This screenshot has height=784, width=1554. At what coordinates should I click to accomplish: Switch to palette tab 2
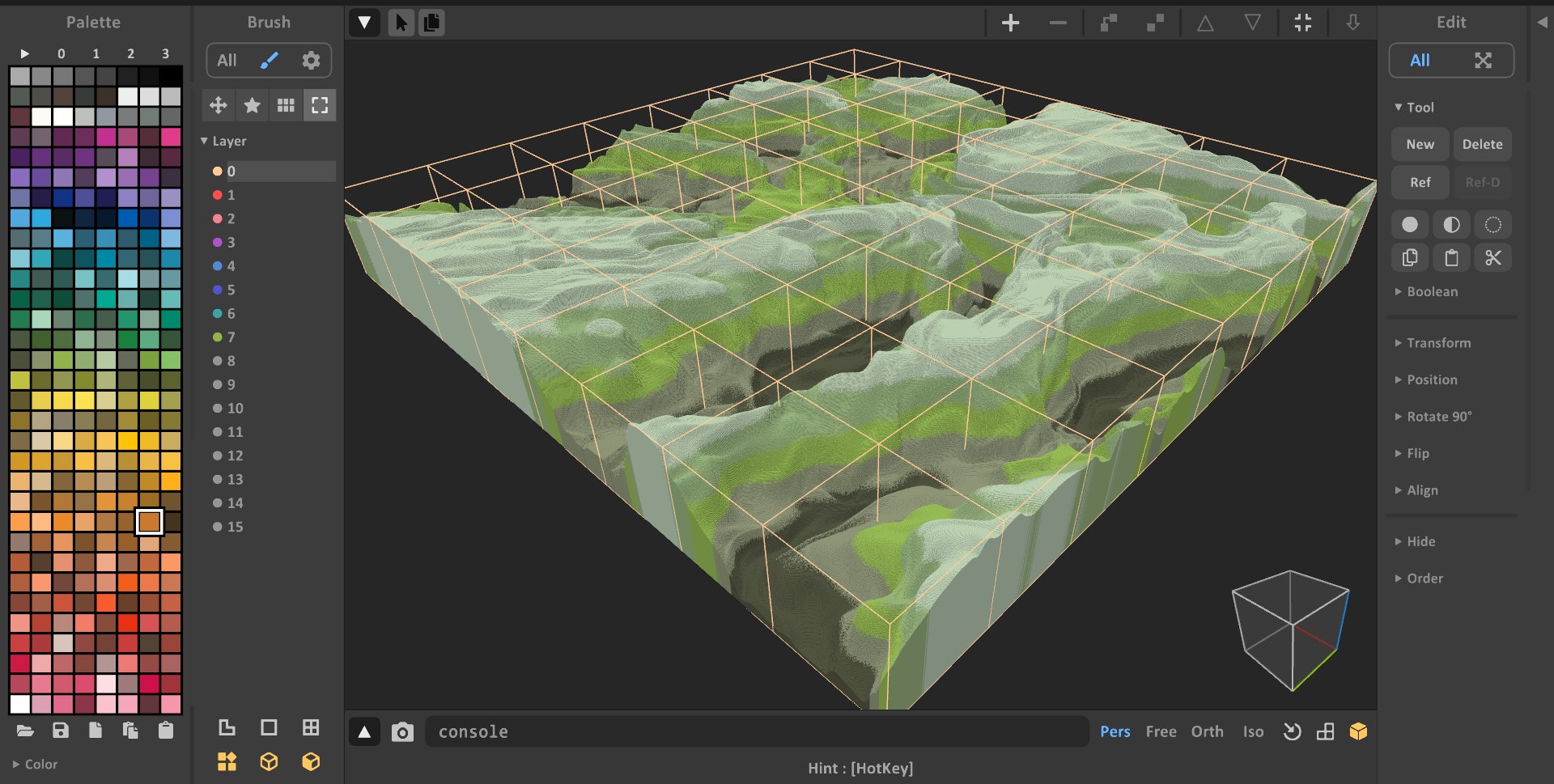130,53
